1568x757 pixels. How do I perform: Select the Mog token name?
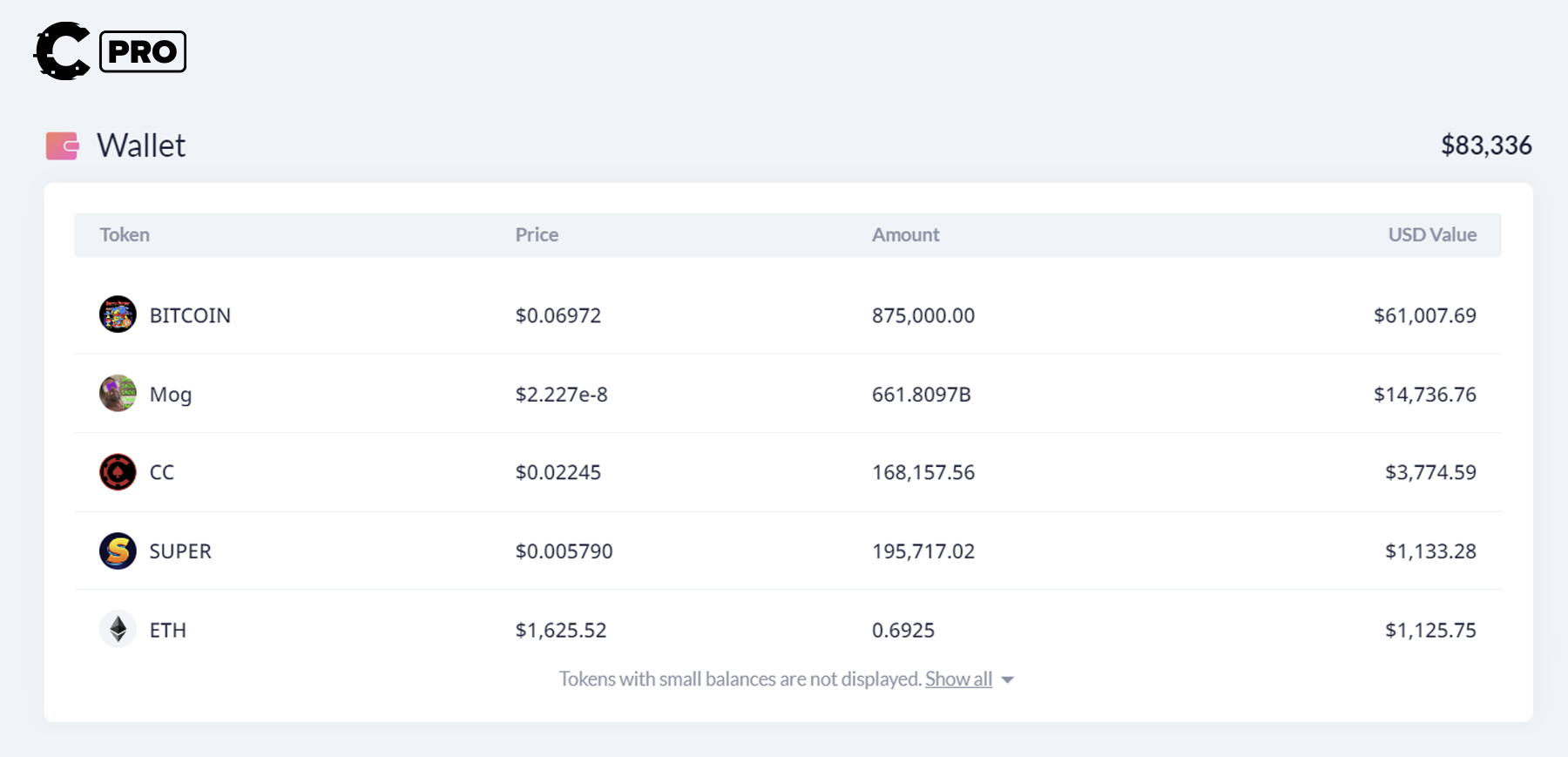[171, 395]
